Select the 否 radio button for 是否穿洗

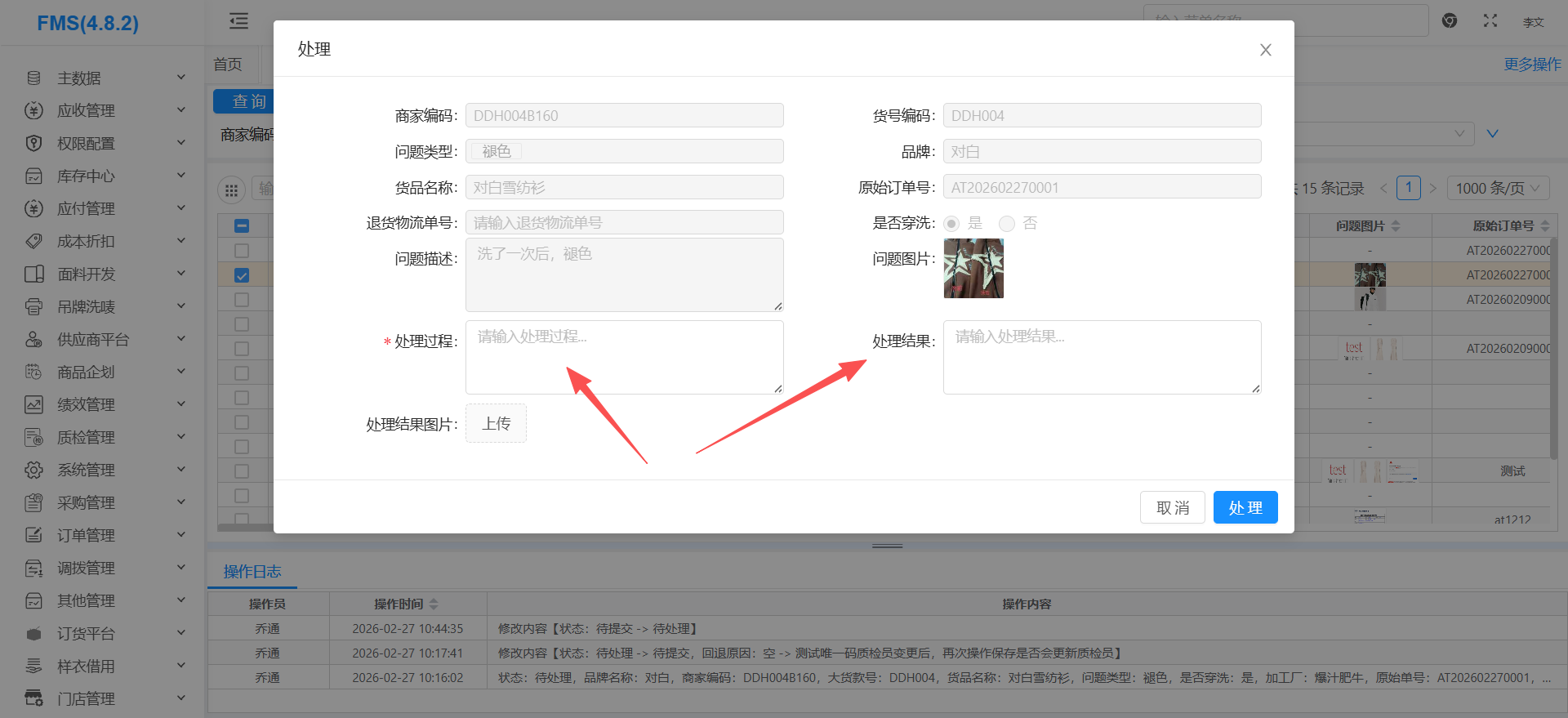pos(1007,223)
